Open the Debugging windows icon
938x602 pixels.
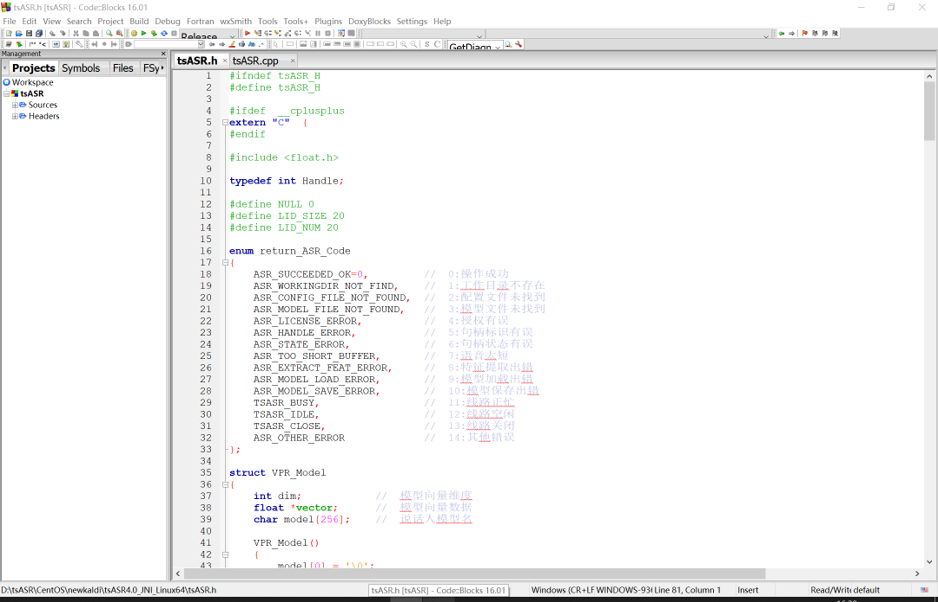[341, 34]
